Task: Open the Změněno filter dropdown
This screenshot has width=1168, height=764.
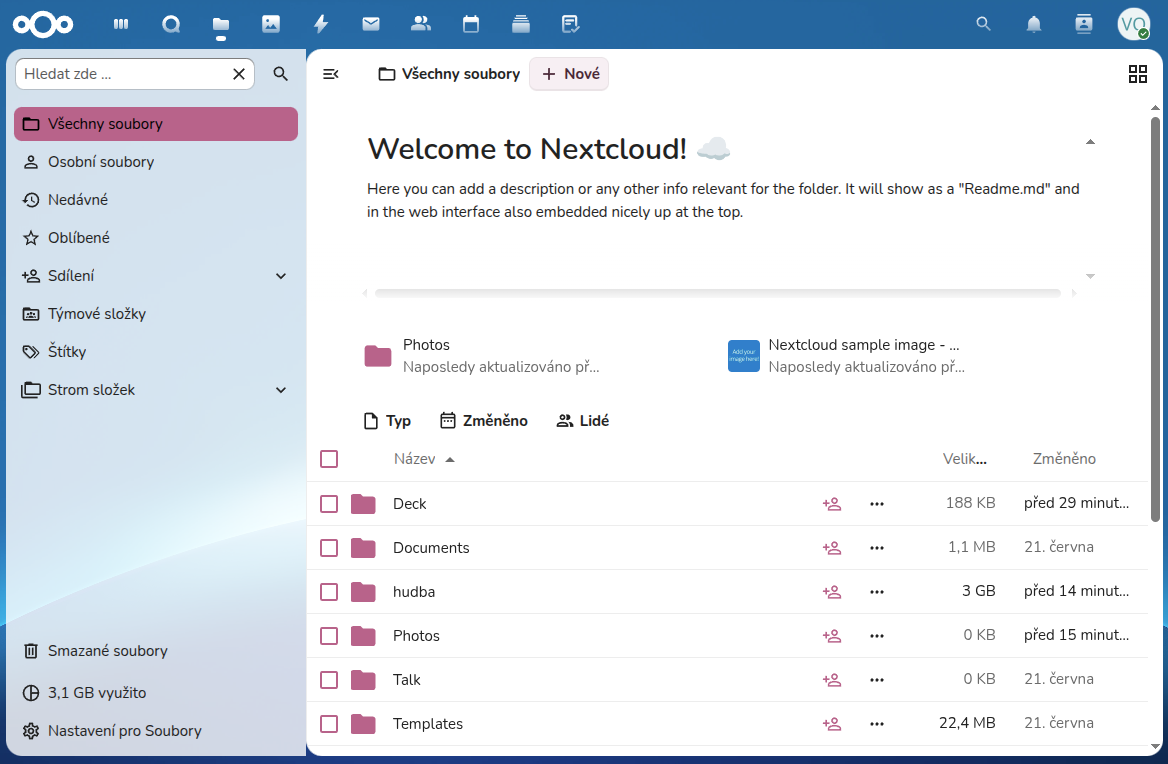Action: click(483, 421)
